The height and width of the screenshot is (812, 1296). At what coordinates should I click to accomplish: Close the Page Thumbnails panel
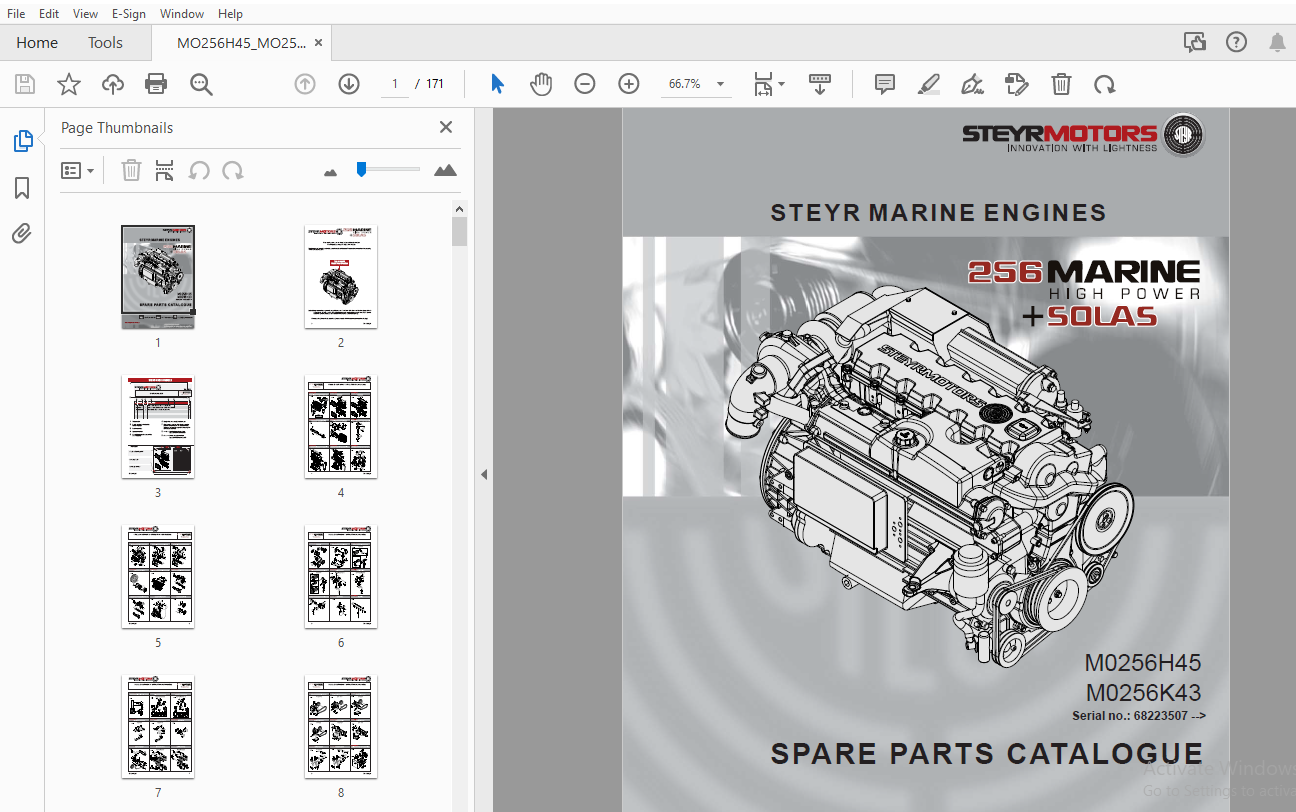(x=446, y=127)
